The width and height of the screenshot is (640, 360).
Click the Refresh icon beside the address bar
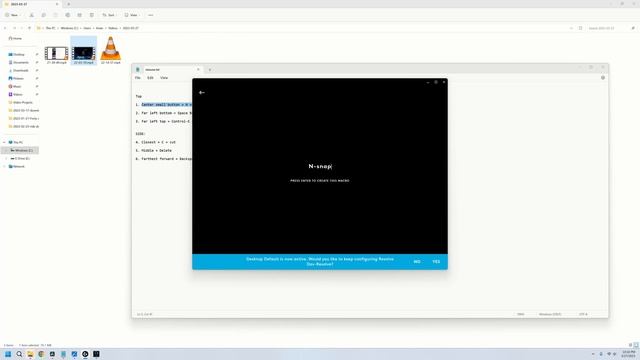click(580, 28)
